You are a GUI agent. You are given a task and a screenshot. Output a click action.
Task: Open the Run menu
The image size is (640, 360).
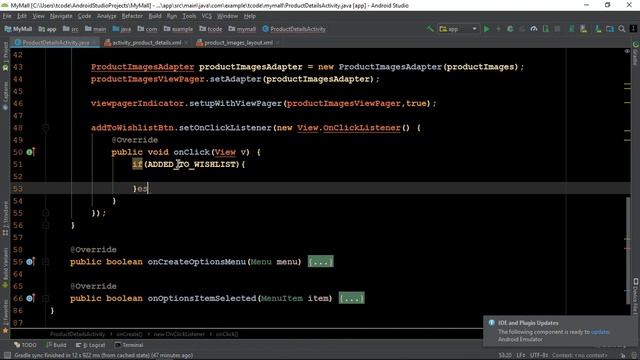(x=172, y=16)
